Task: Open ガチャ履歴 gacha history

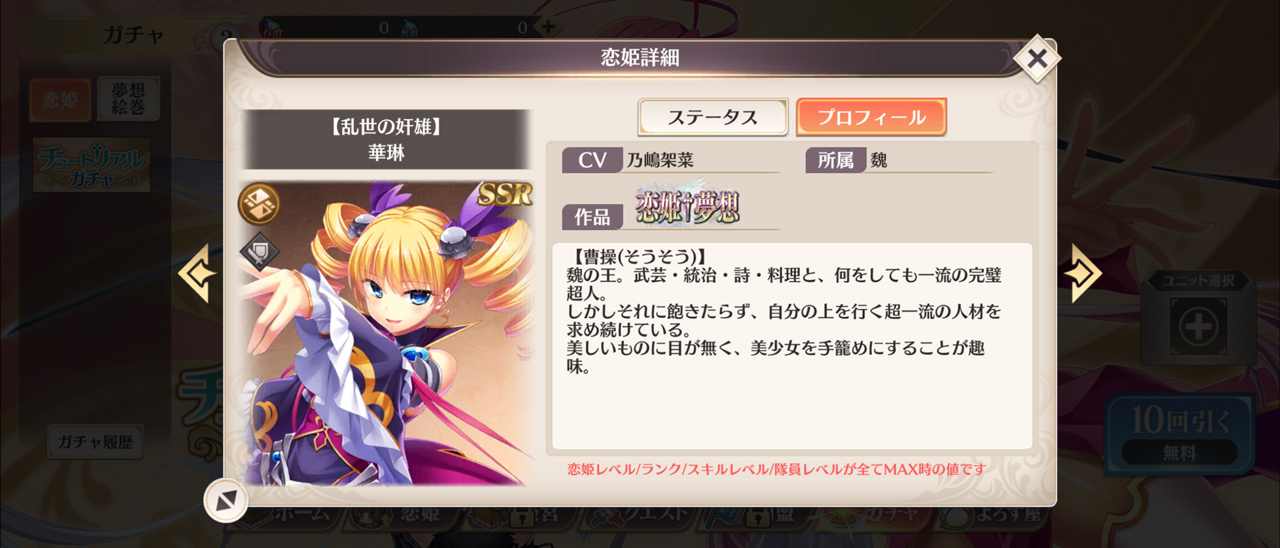Action: [95, 441]
